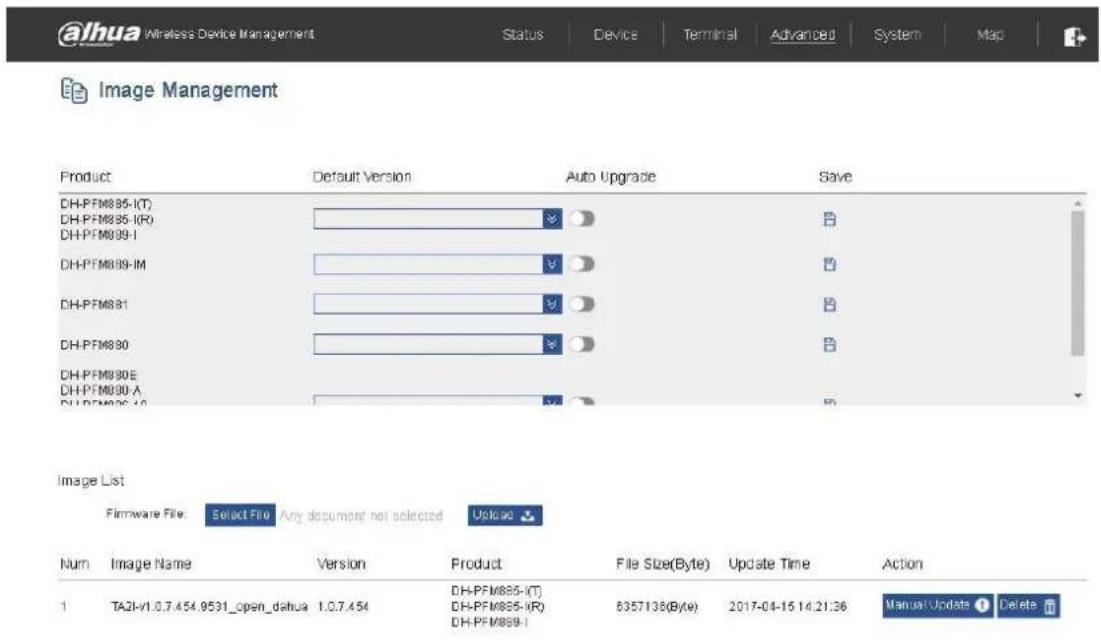Save settings for DH-PFM880 row

pyautogui.click(x=829, y=345)
